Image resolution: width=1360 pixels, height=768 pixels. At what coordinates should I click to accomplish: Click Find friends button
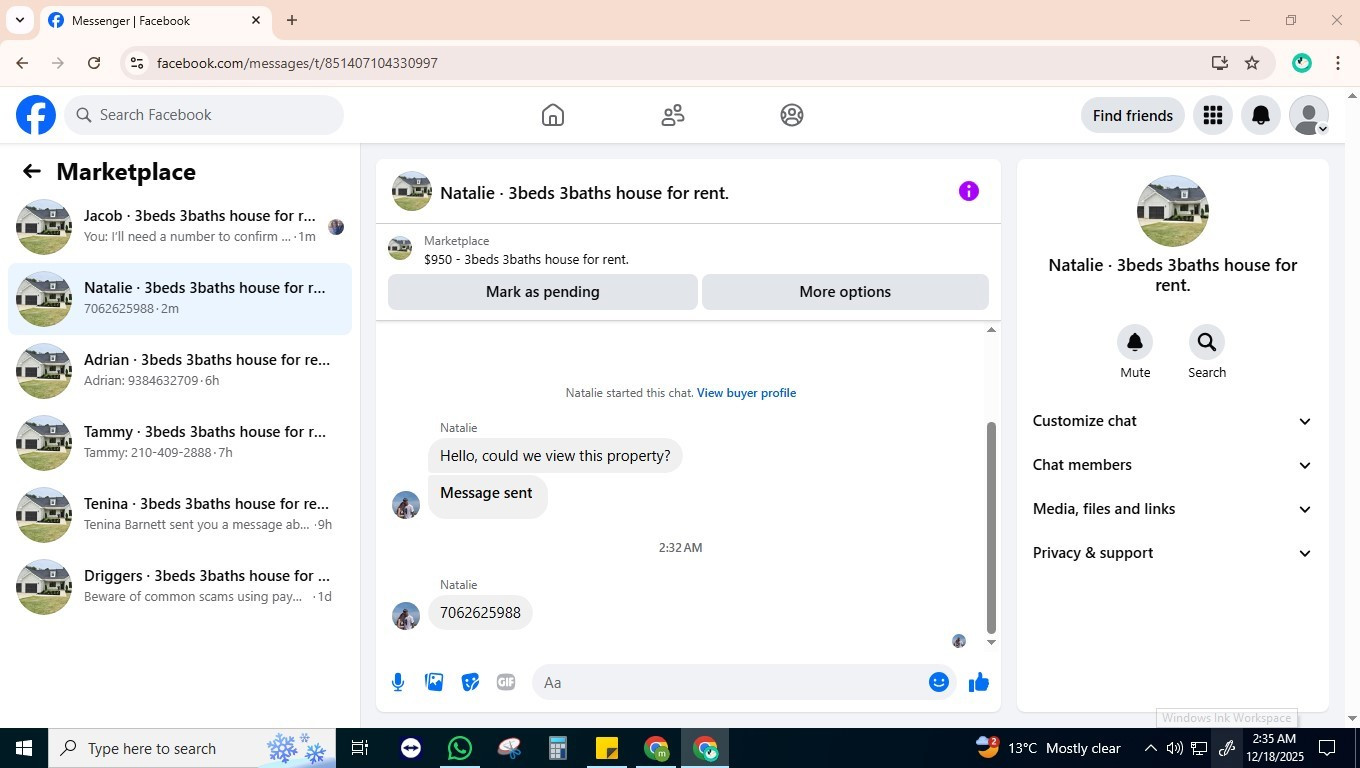coord(1133,115)
